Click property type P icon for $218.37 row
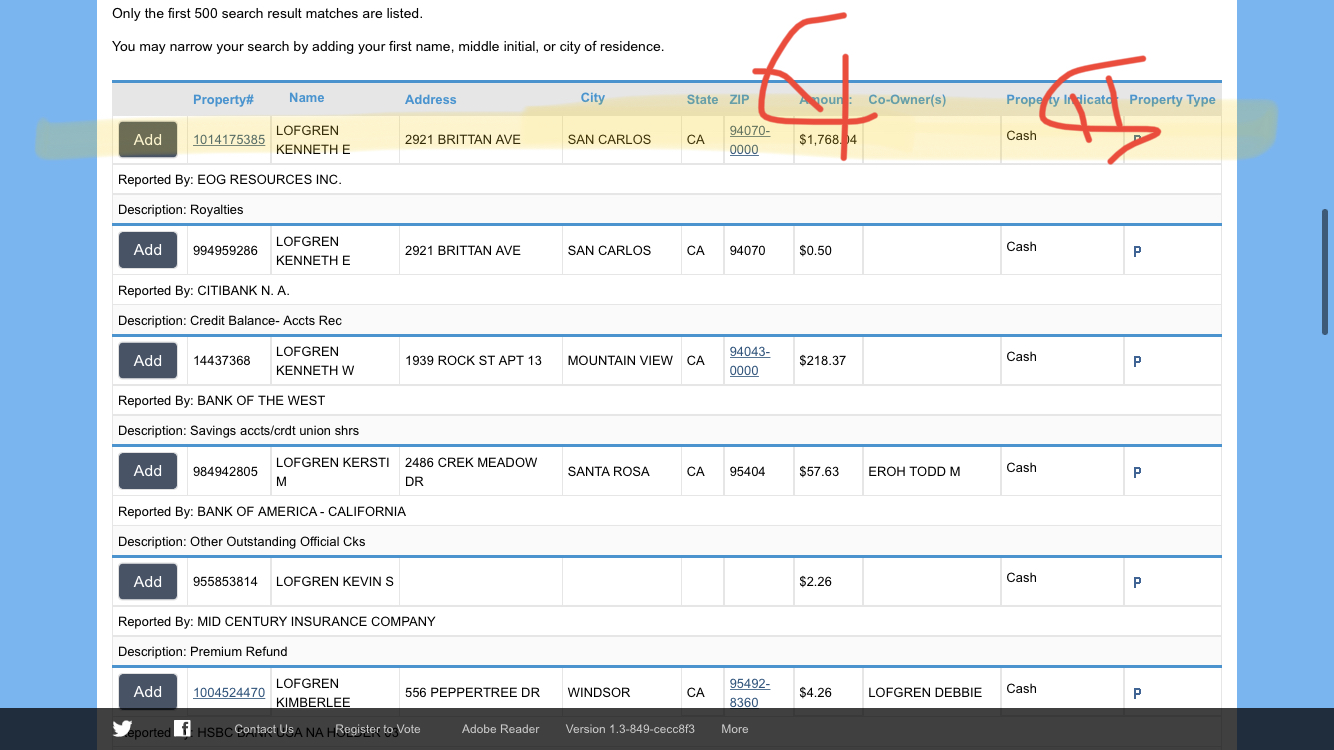1334x750 pixels. [x=1137, y=361]
